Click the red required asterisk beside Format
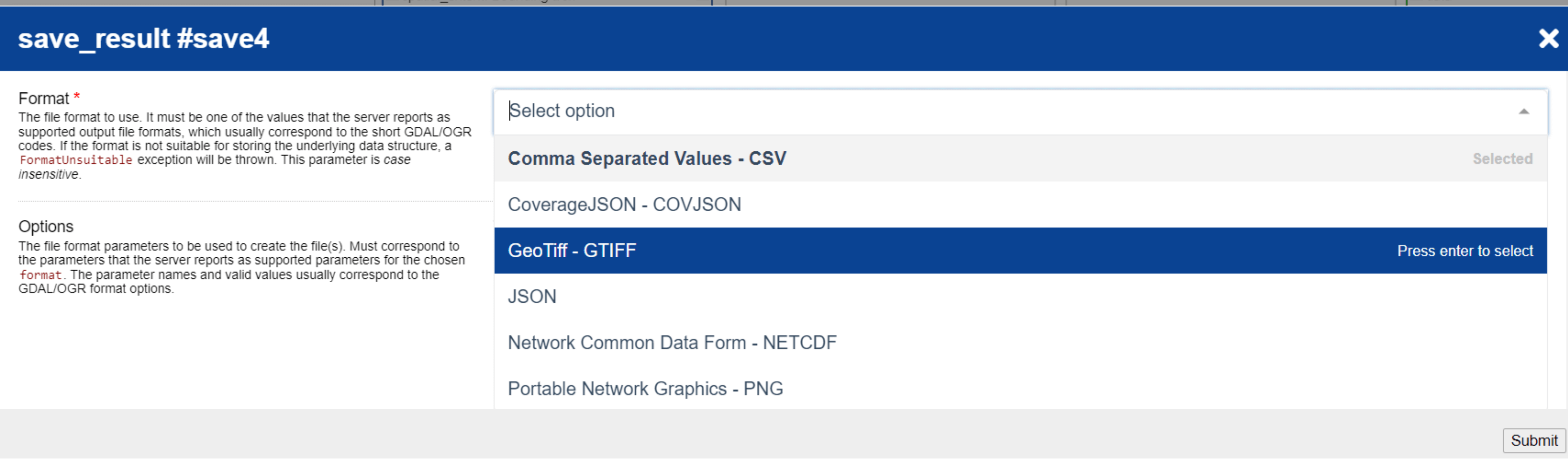Screen dimensions: 1568x460 pos(77,97)
